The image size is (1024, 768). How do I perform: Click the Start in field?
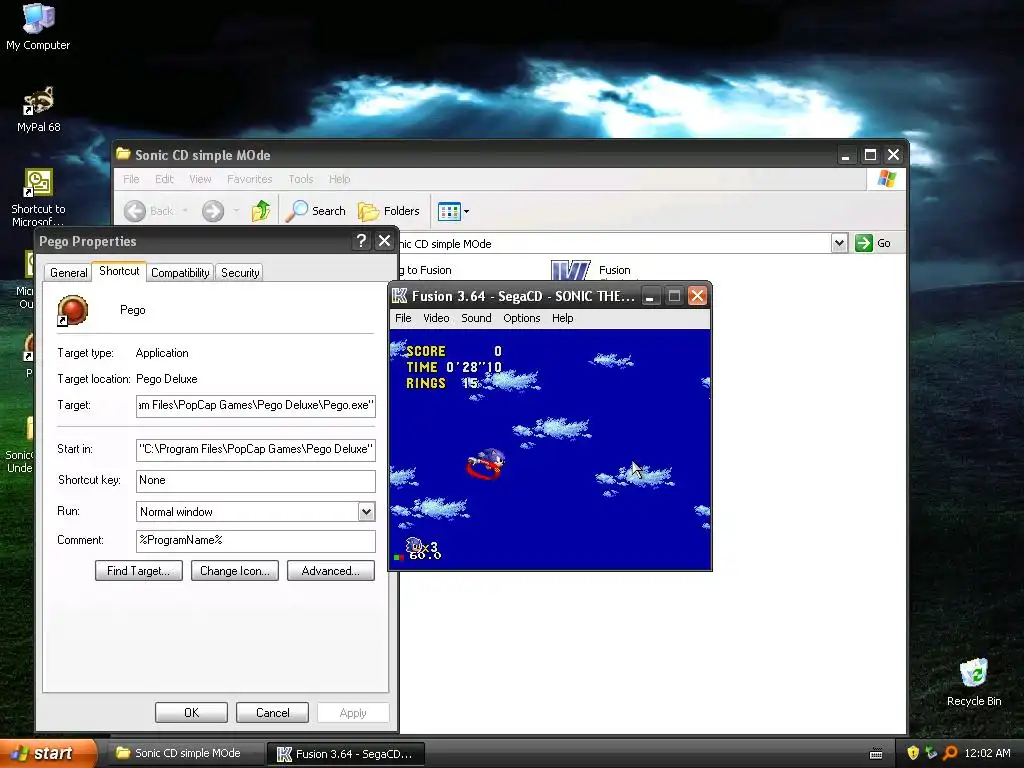pos(255,449)
